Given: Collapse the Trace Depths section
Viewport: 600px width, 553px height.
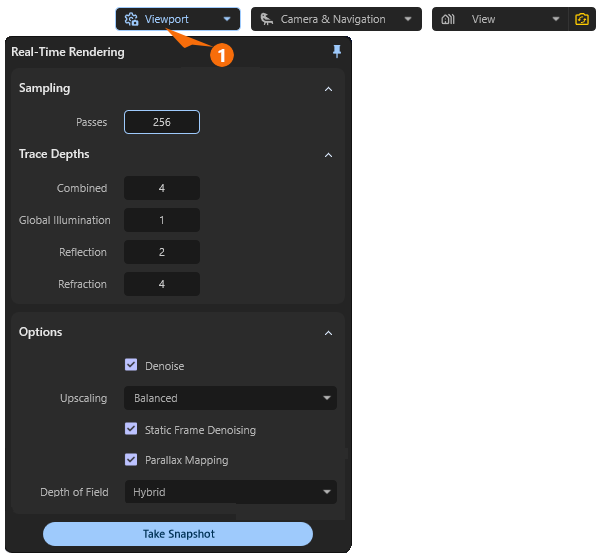Looking at the screenshot, I should [x=328, y=155].
